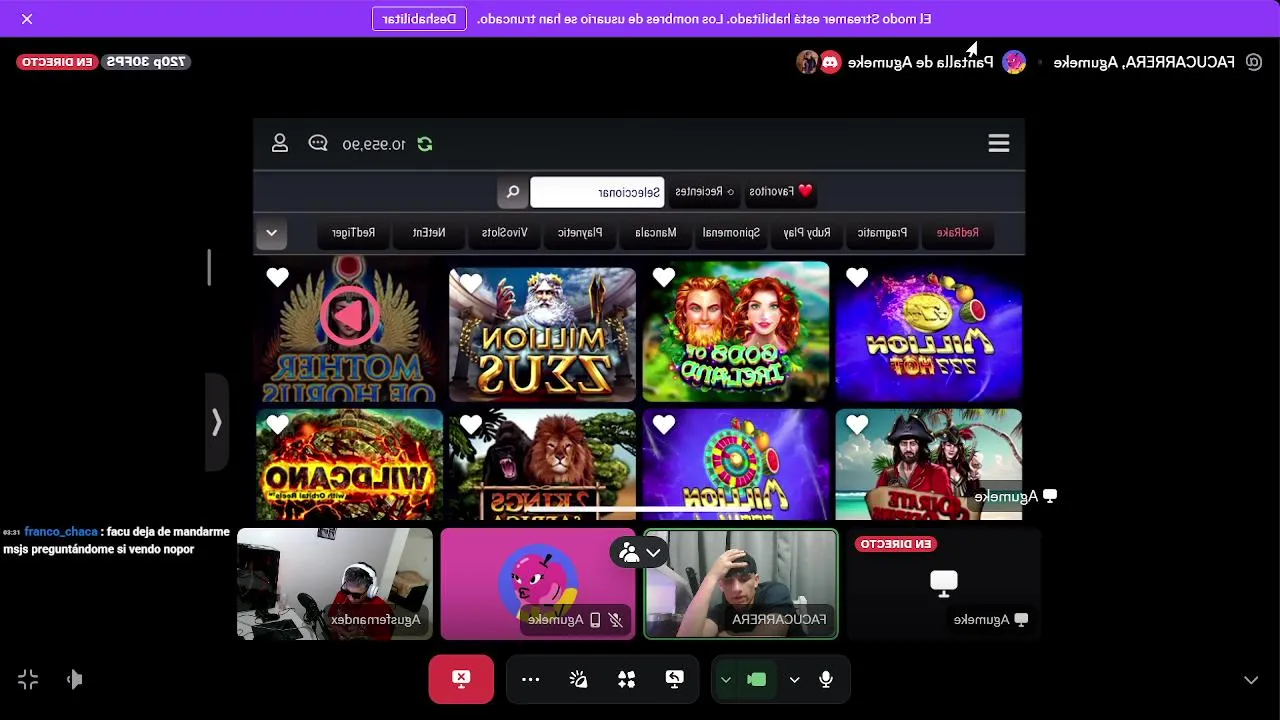1280x720 pixels.
Task: Select the FACUCARRERA video tile
Action: pyautogui.click(x=741, y=584)
